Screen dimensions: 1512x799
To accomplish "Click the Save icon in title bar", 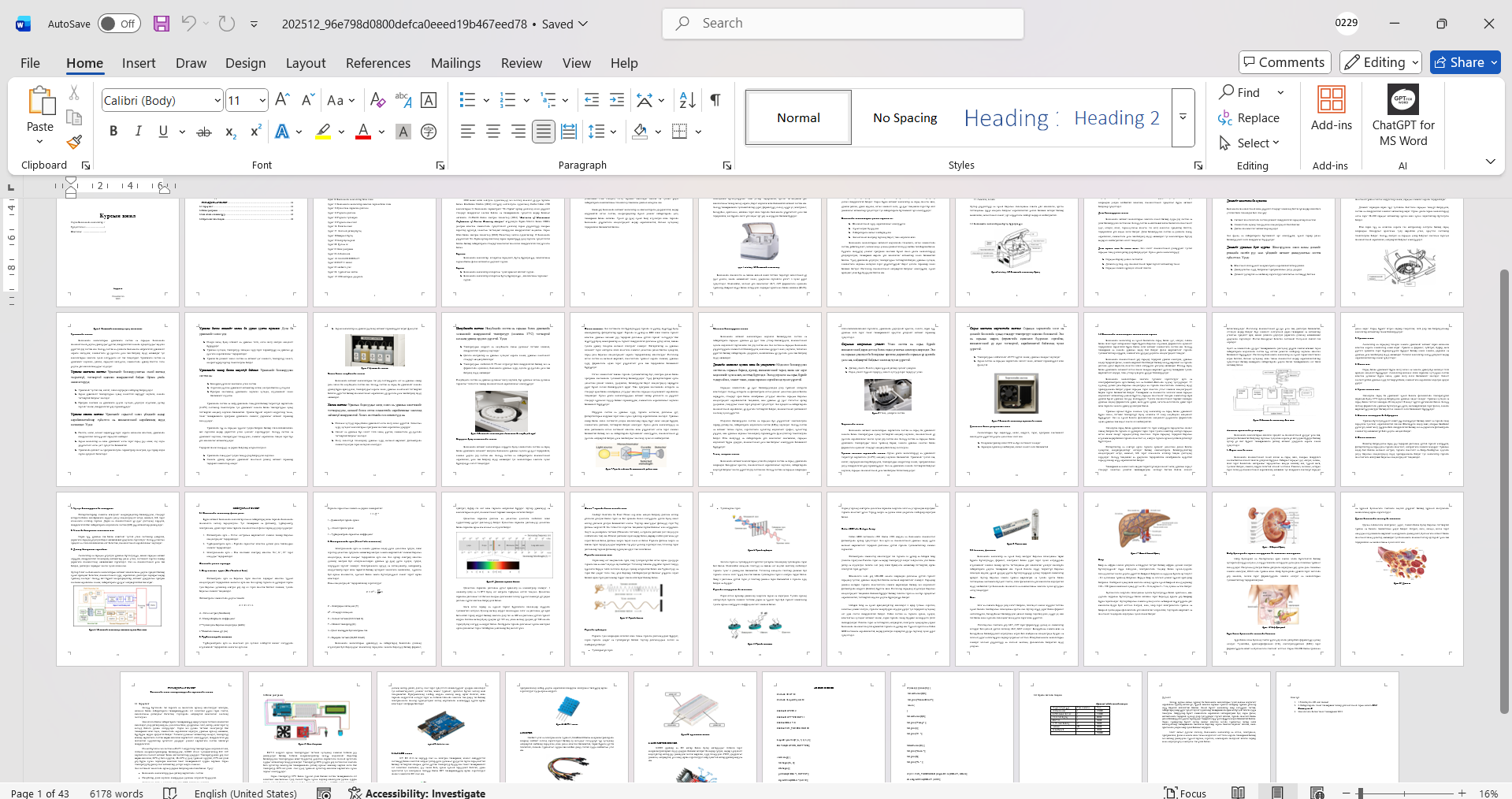I will pos(162,24).
